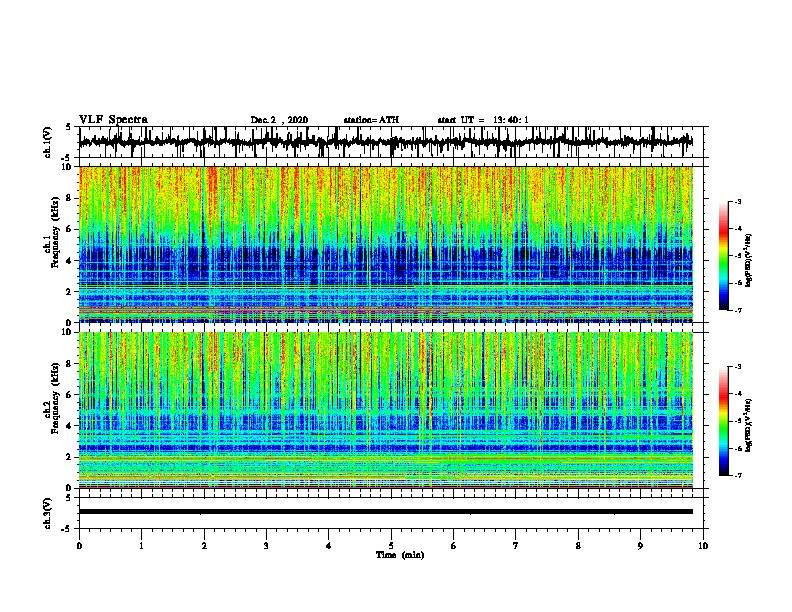
Task: Click the time-axis tick label "5"
Action: pos(391,546)
